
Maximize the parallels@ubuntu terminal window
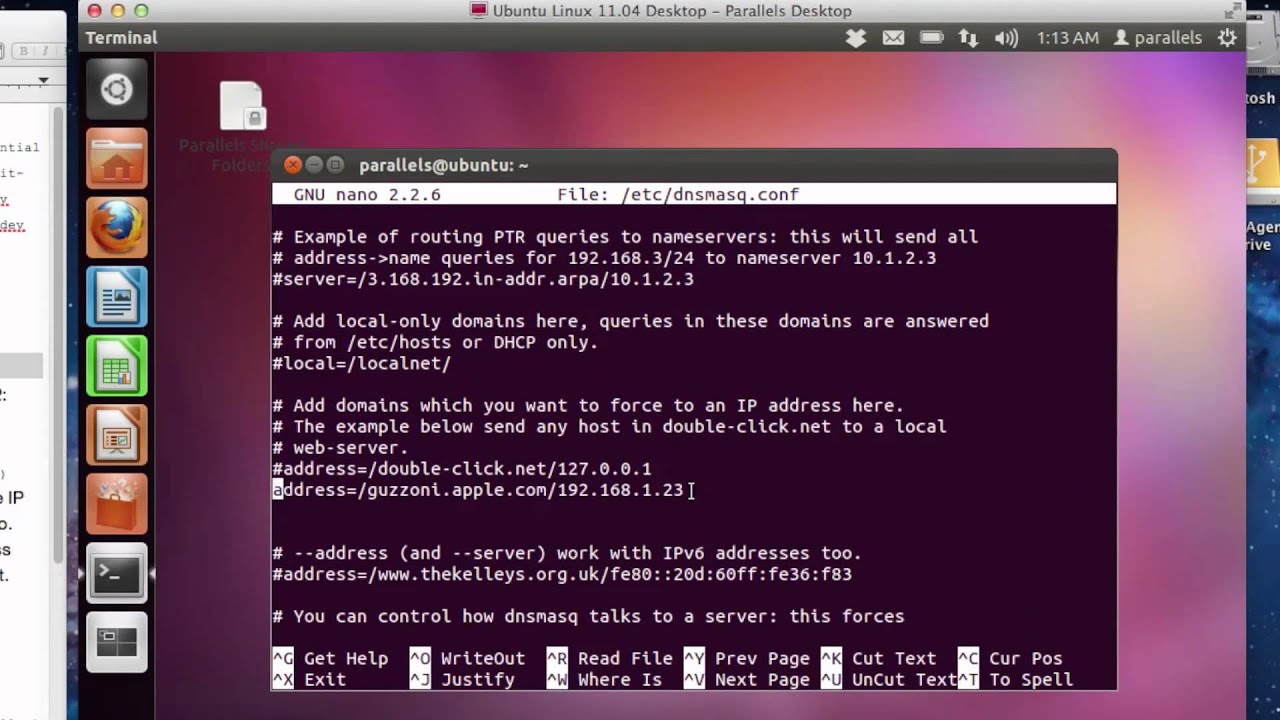(335, 165)
